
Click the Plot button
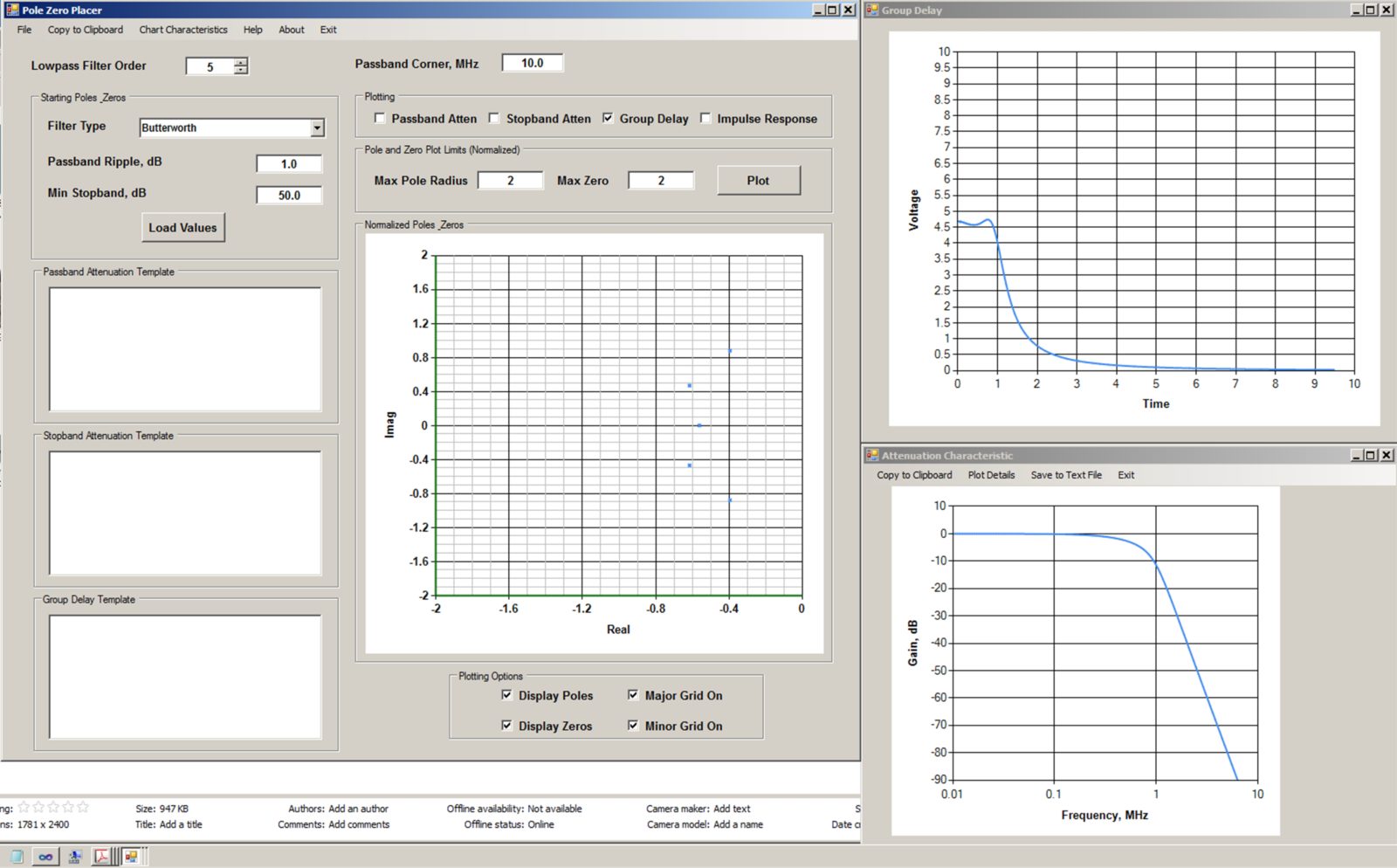tap(758, 181)
